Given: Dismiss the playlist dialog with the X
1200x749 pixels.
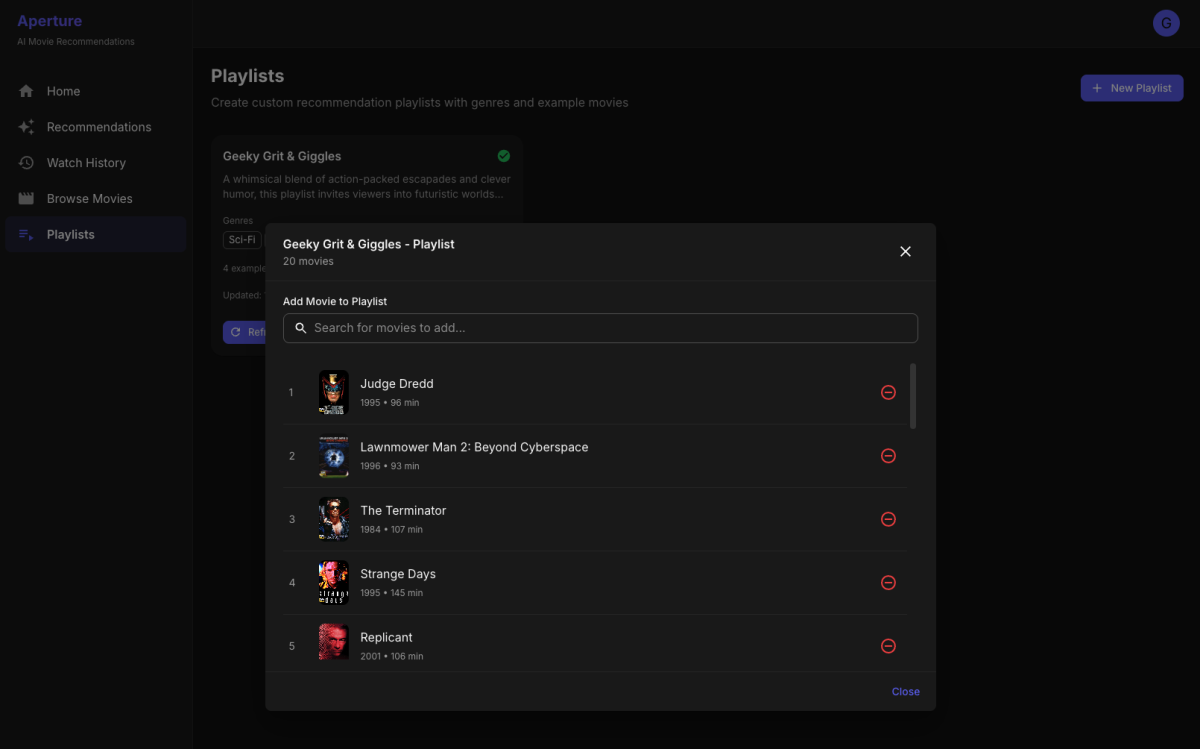Looking at the screenshot, I should pyautogui.click(x=905, y=251).
